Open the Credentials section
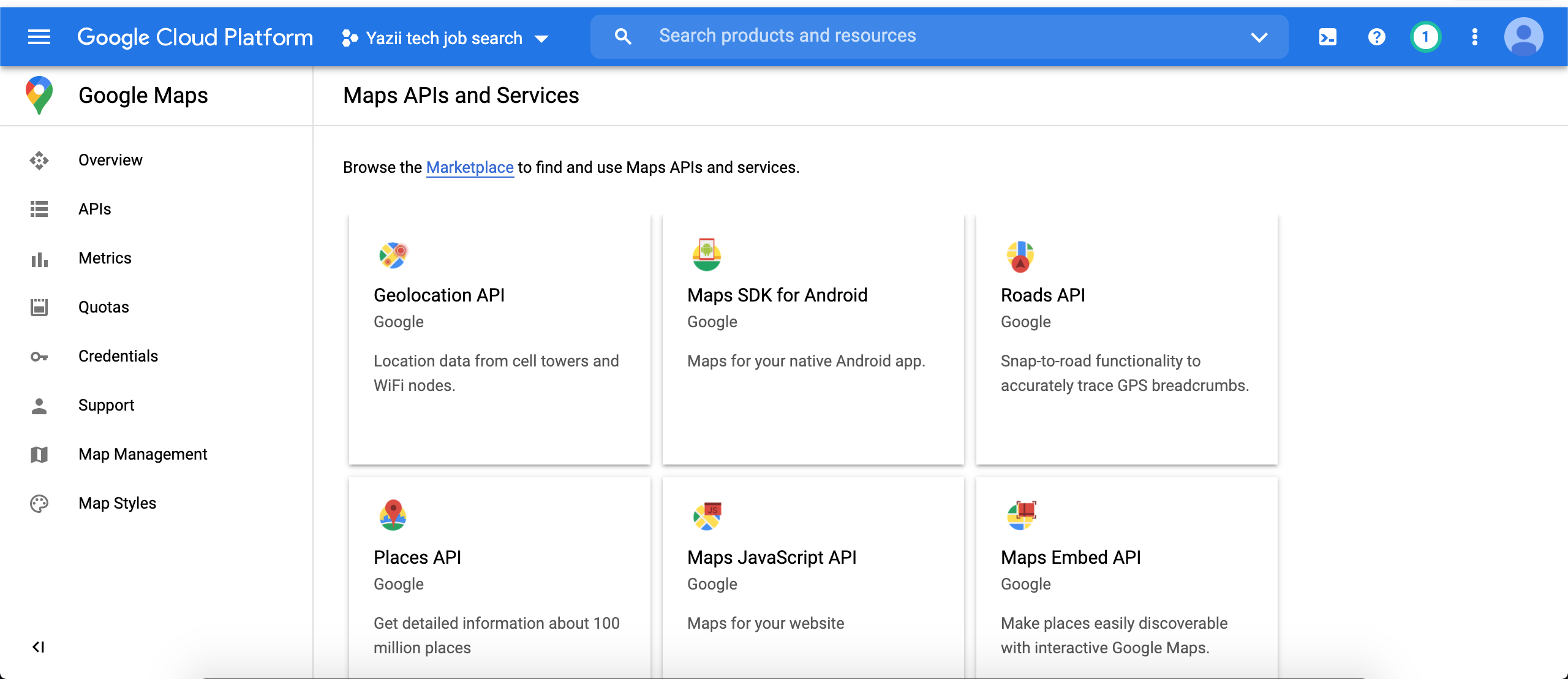 coord(118,356)
